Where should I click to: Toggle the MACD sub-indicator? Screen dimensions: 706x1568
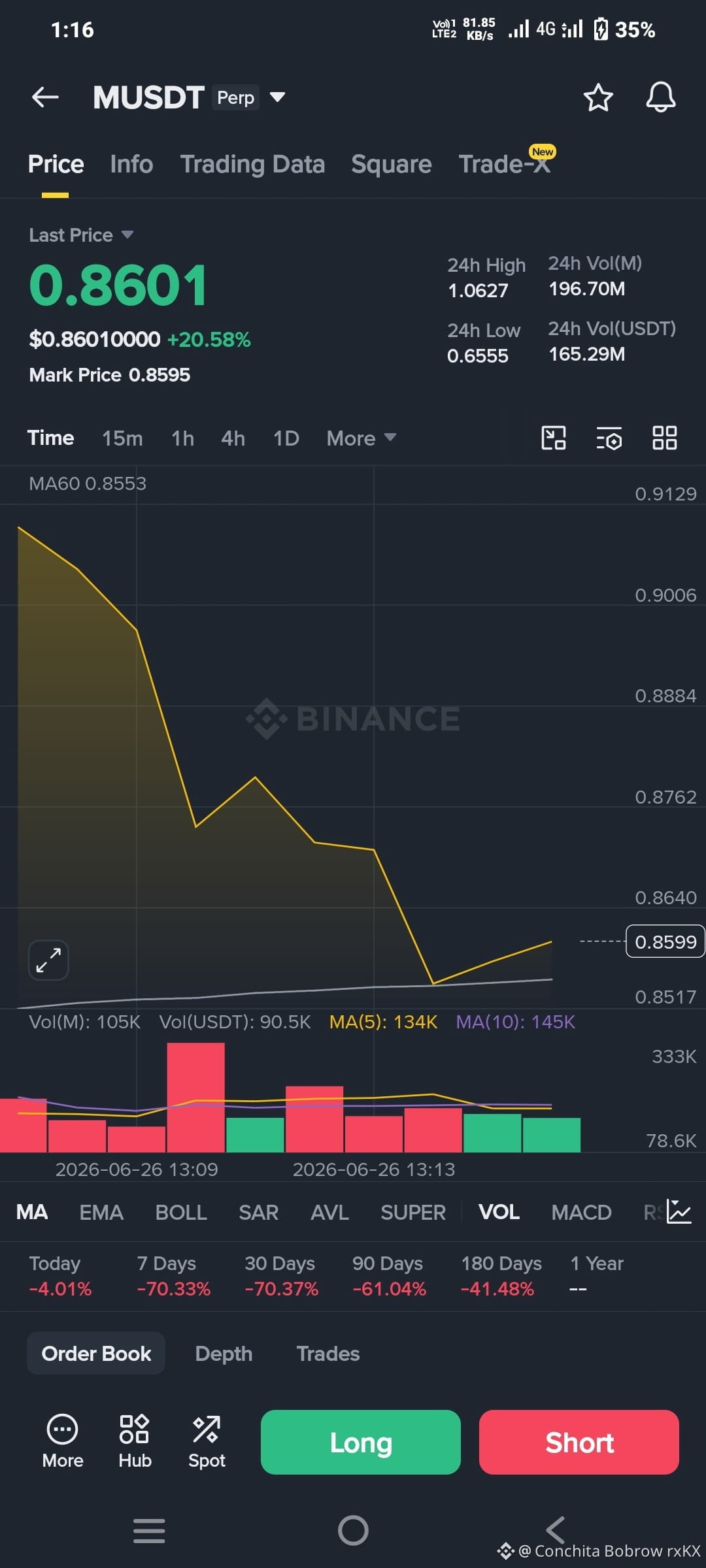click(x=581, y=1212)
